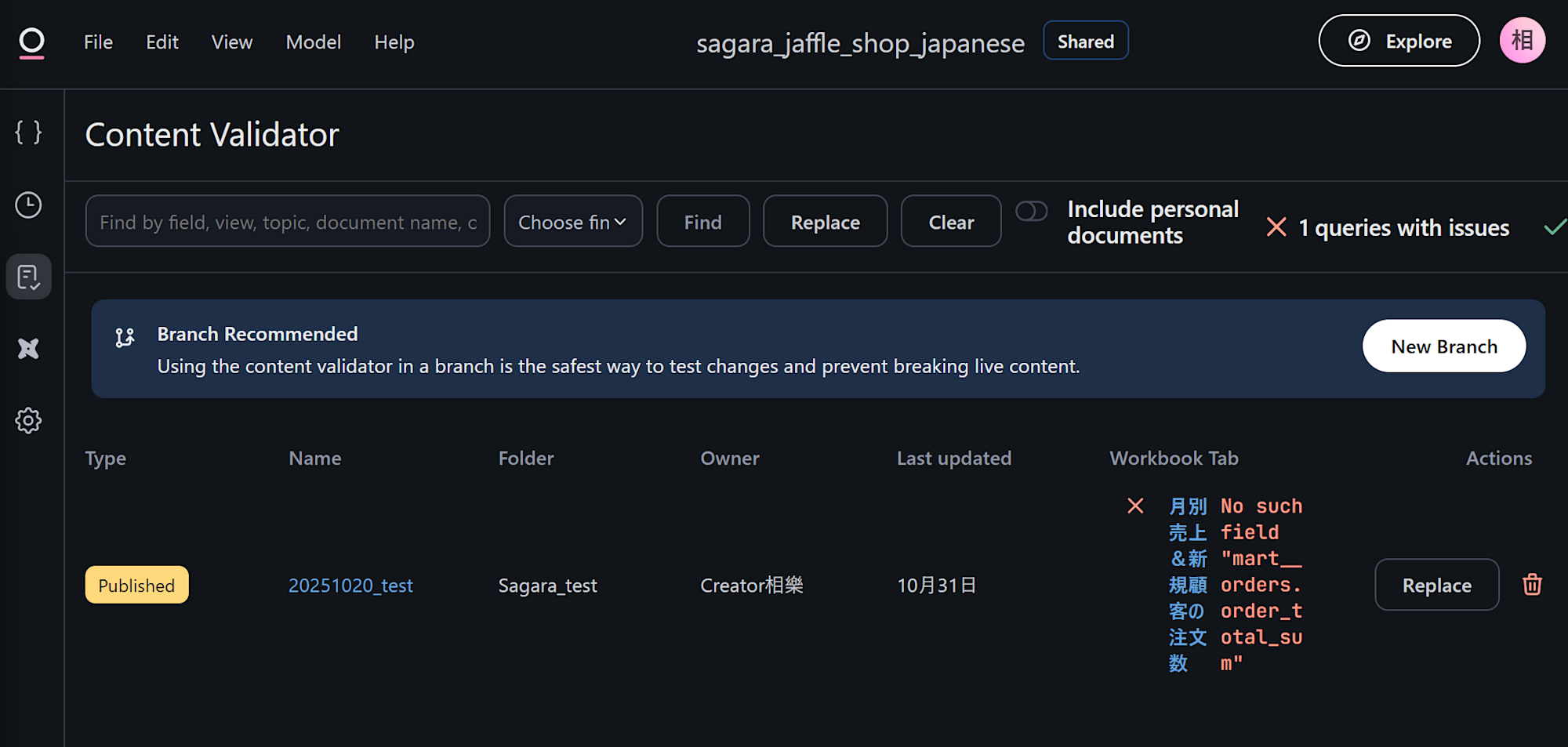Click the Shared badge button
This screenshot has height=747, width=1568.
(x=1086, y=42)
